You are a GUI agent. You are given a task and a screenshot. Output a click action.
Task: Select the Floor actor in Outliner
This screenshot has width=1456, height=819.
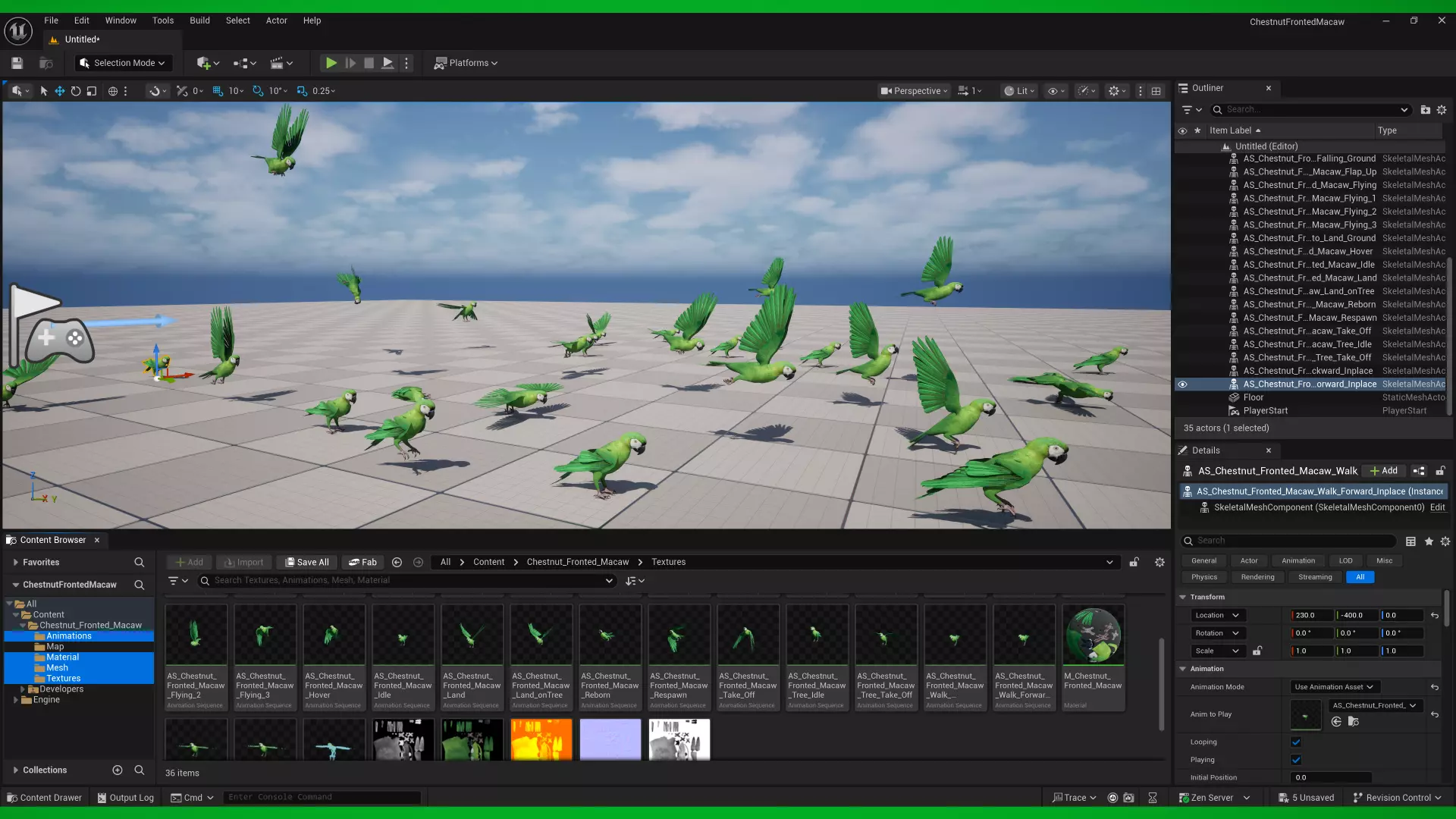click(1253, 397)
